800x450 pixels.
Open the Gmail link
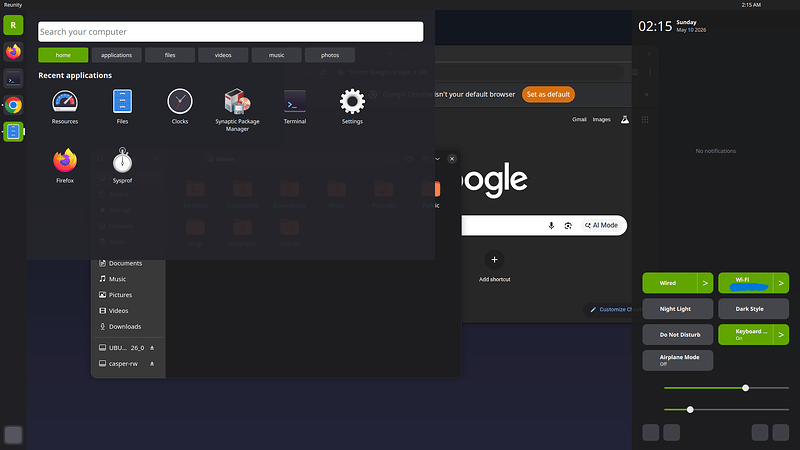click(579, 119)
